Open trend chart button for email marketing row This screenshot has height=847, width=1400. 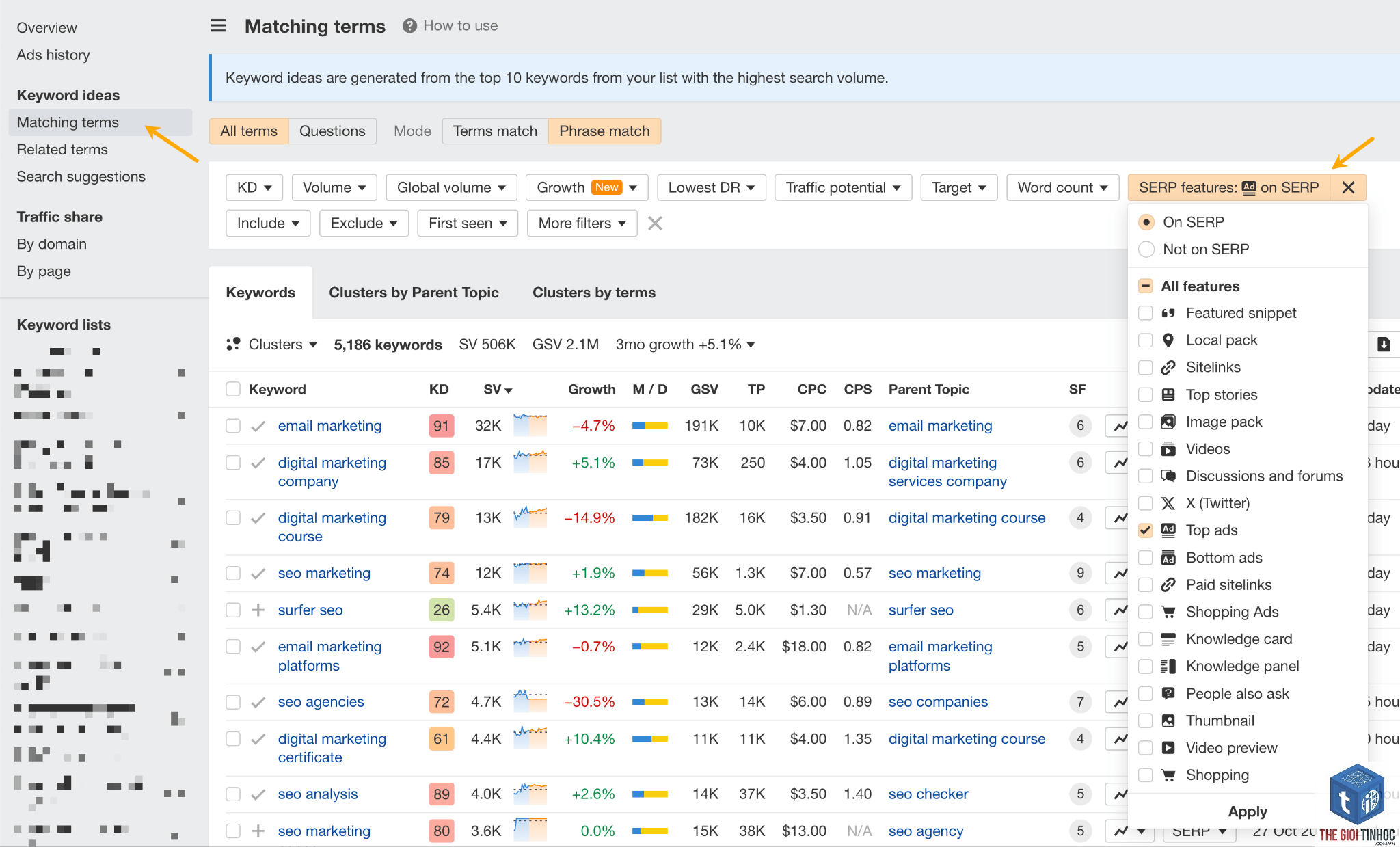tap(1116, 426)
